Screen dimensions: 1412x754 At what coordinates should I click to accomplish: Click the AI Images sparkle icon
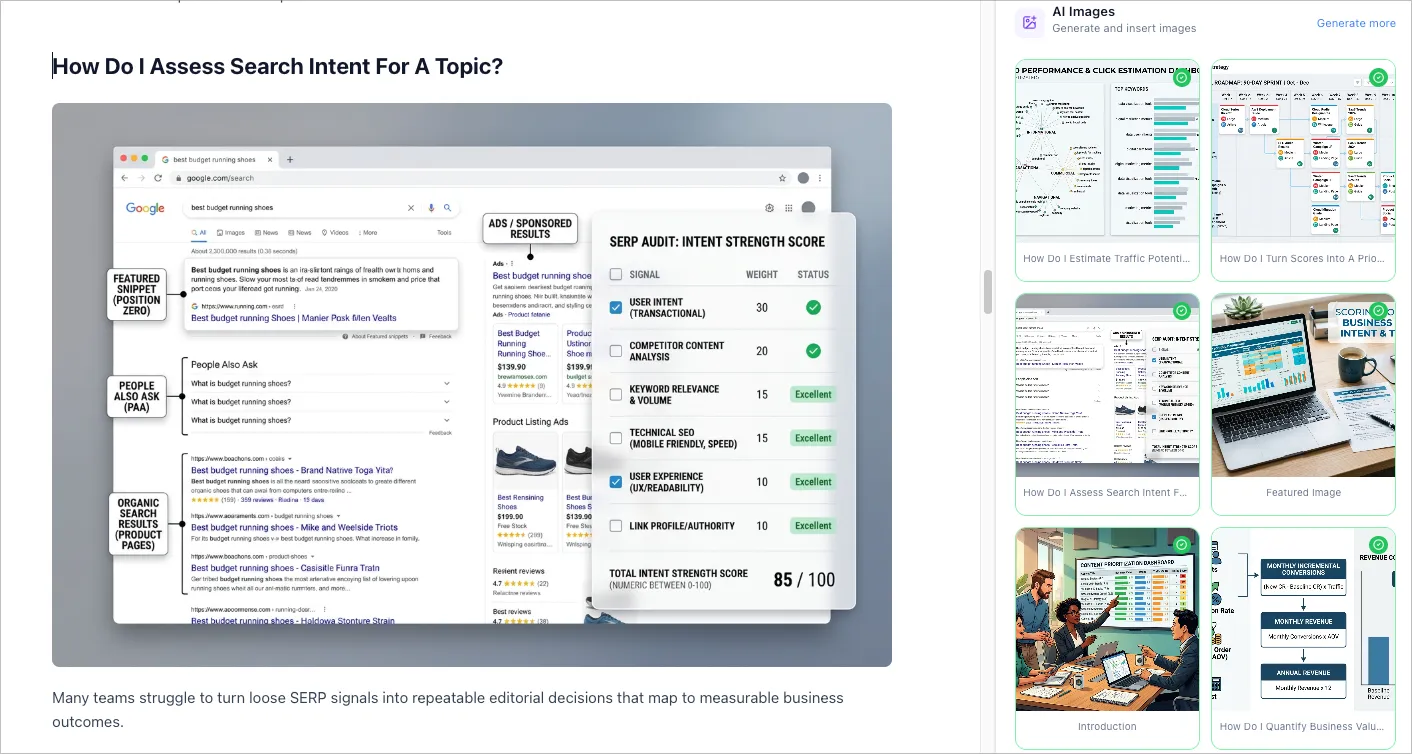(1029, 22)
